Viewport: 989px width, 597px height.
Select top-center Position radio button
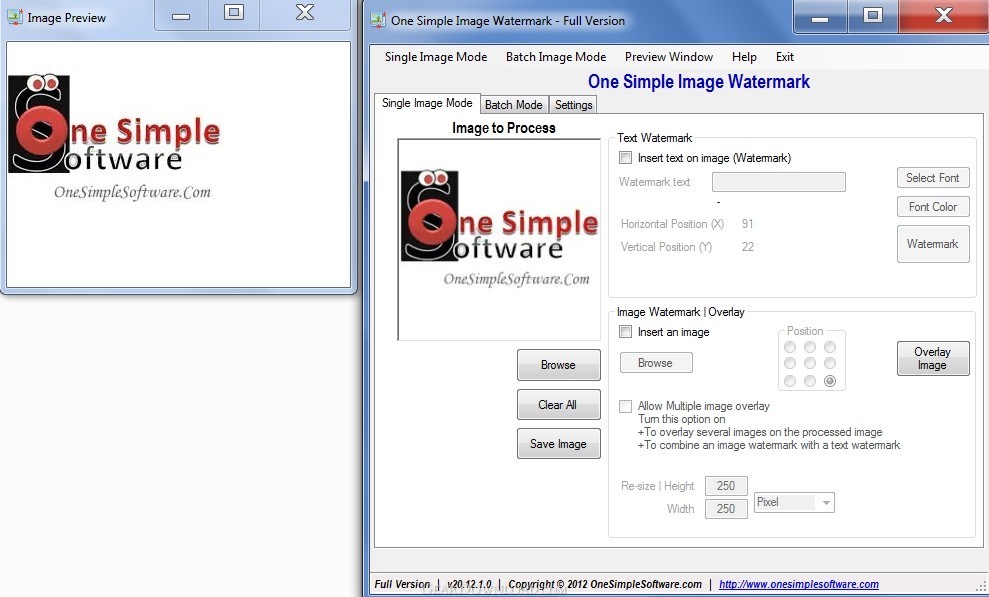point(810,347)
